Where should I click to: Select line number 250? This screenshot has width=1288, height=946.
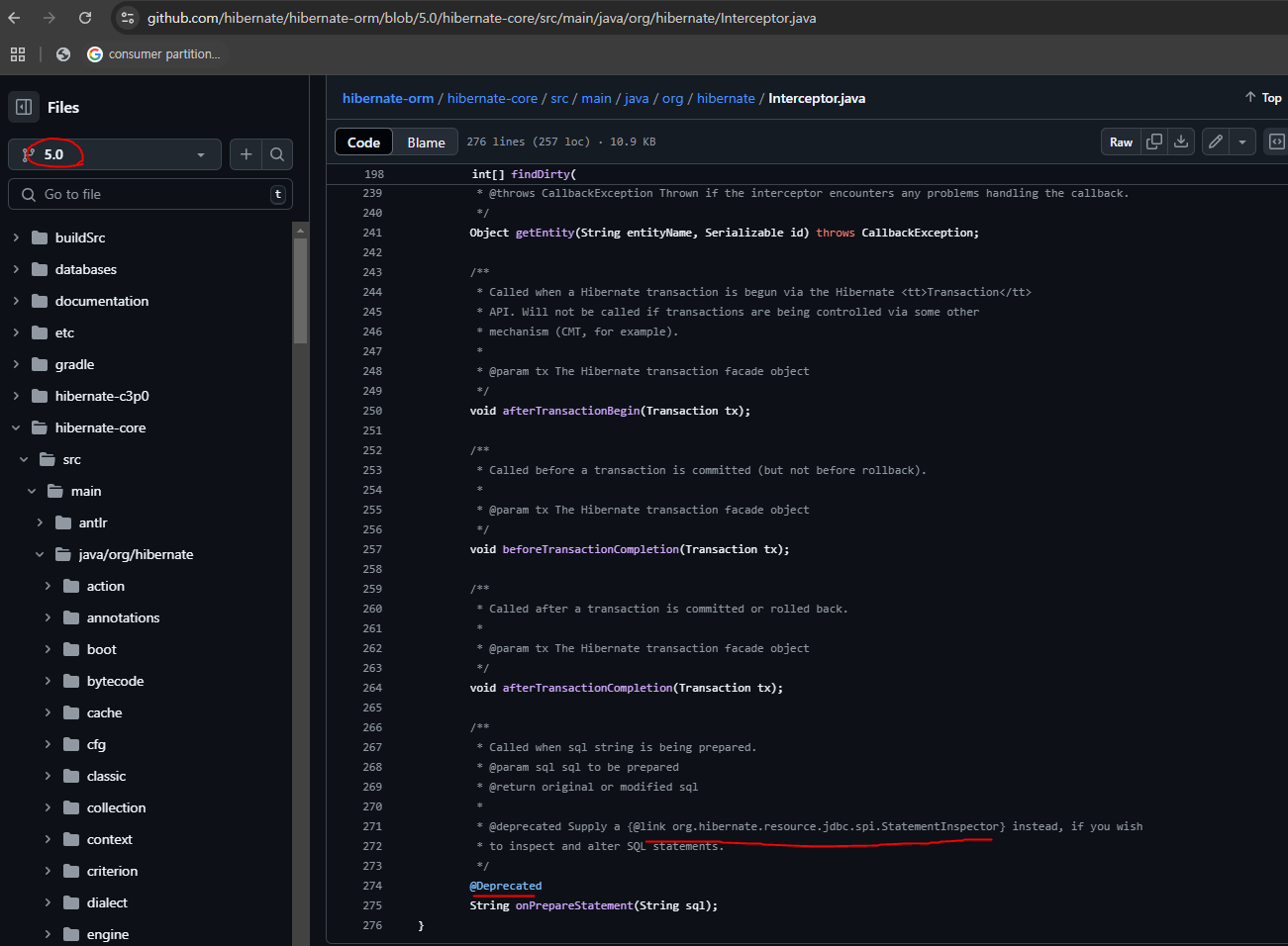(x=372, y=411)
